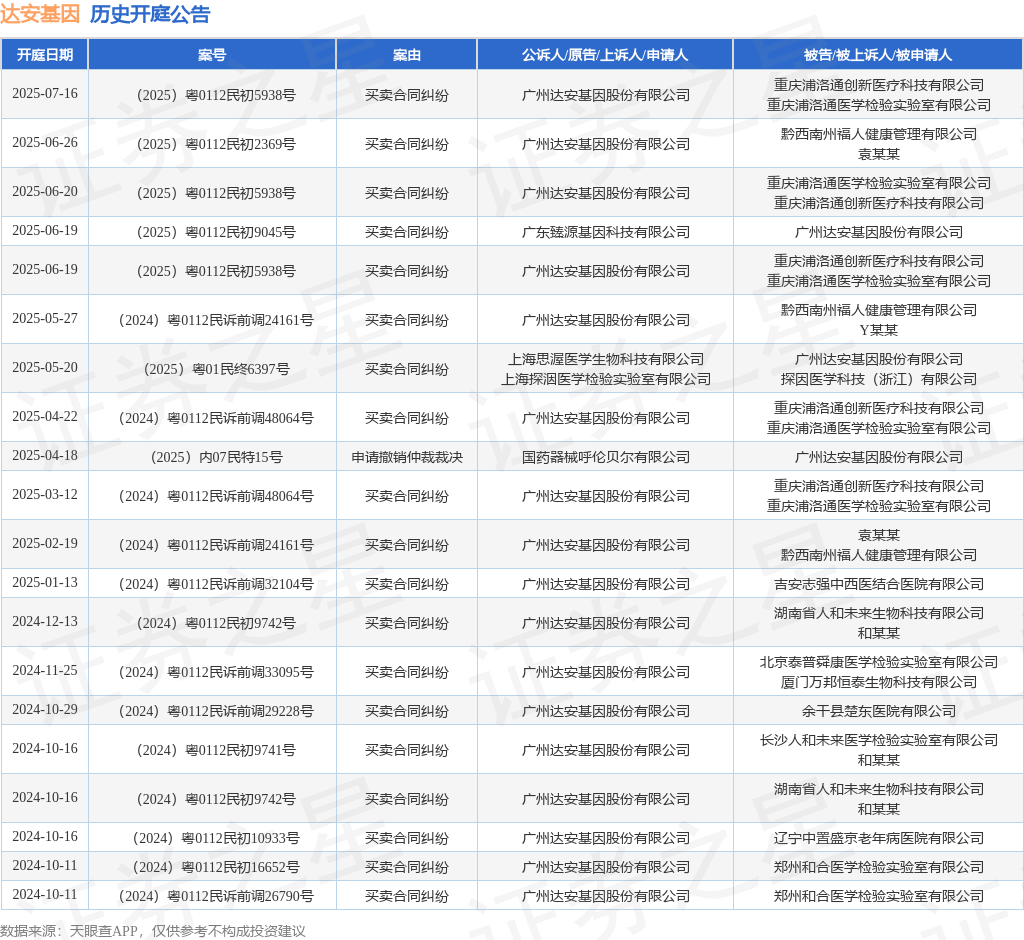Click 买卖合同纠纷 in the 2025-01-13 row
The image size is (1024, 940).
click(x=407, y=584)
